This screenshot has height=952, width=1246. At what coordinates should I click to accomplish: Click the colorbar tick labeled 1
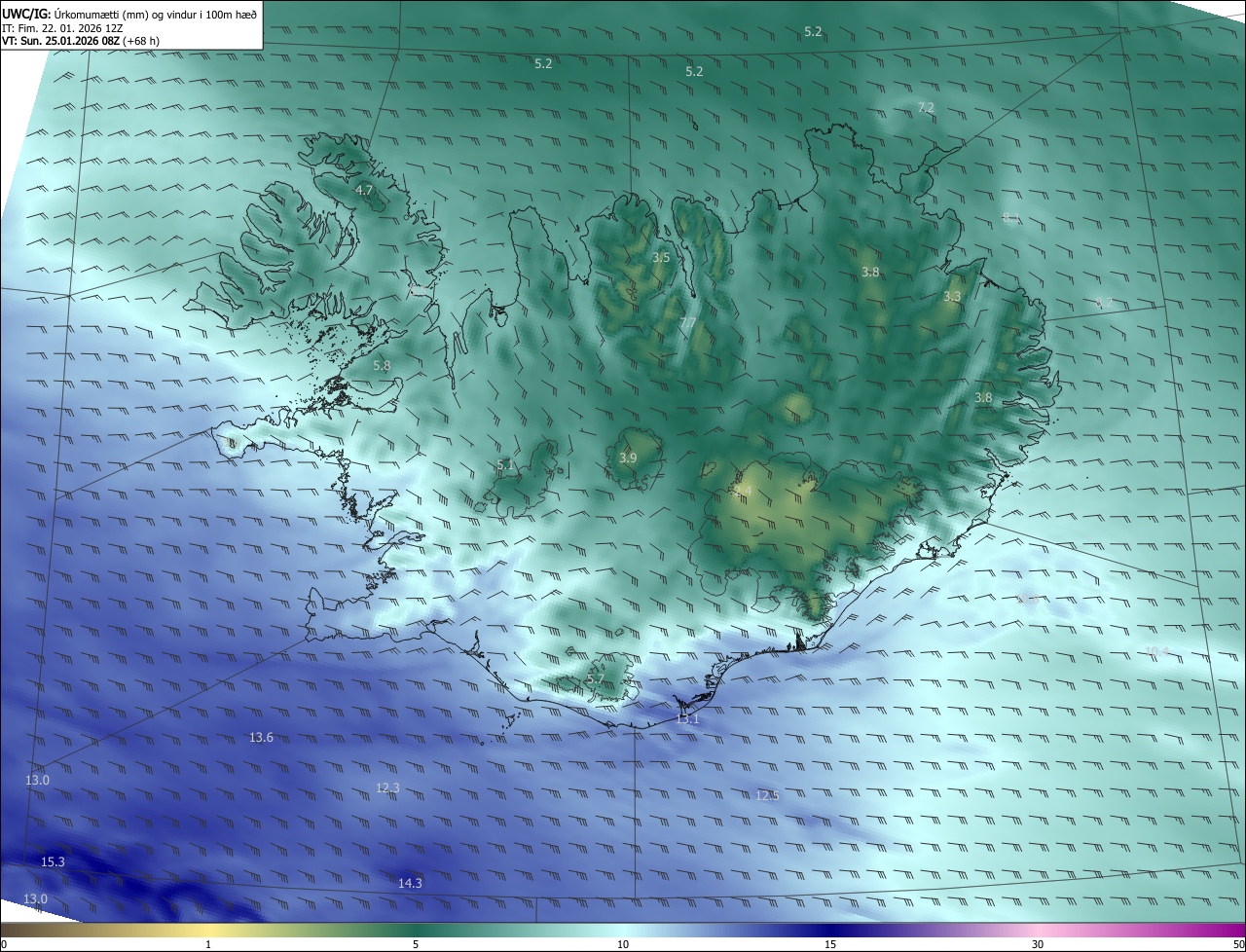coord(208,944)
